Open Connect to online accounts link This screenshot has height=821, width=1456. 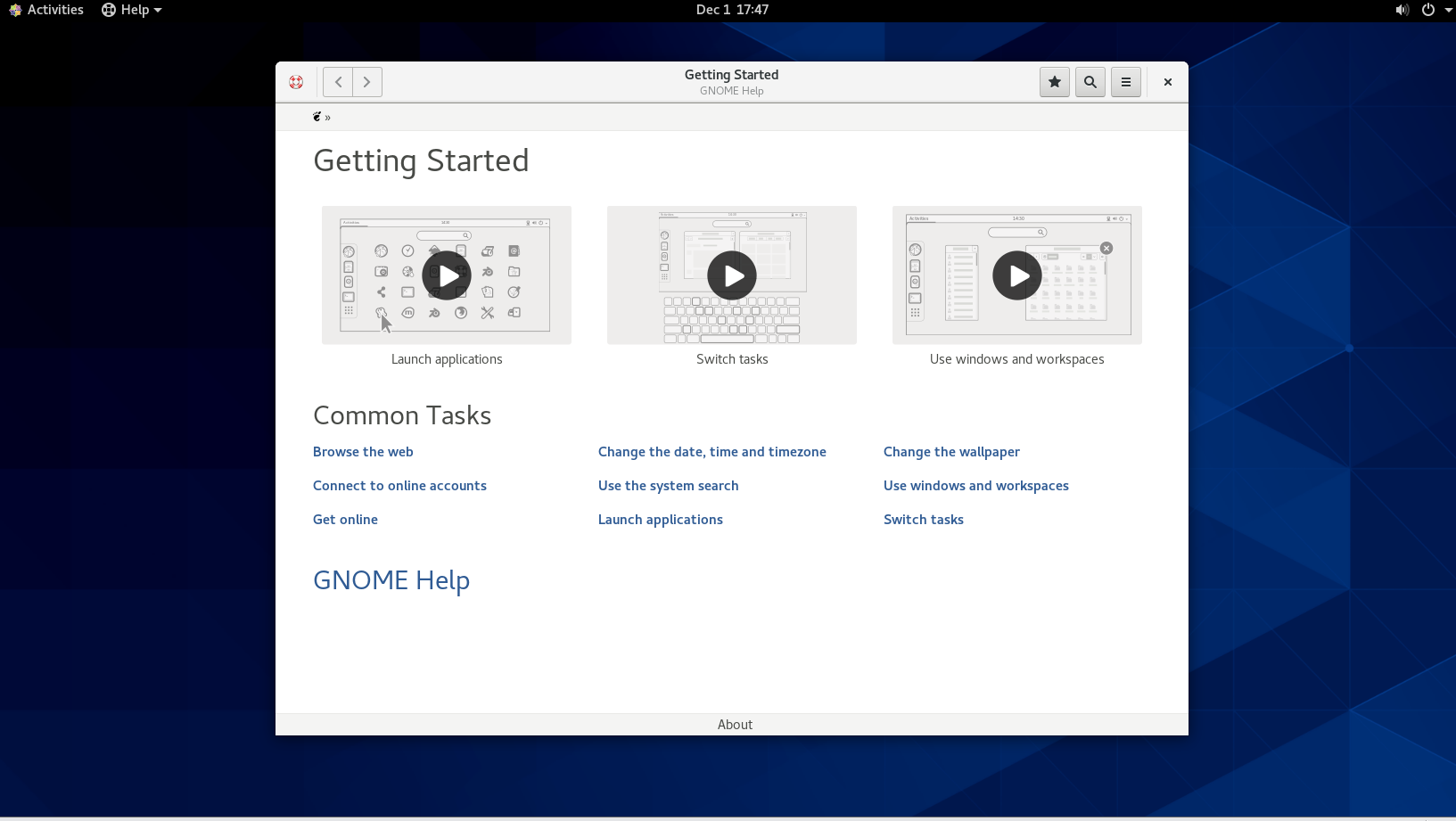pos(399,486)
